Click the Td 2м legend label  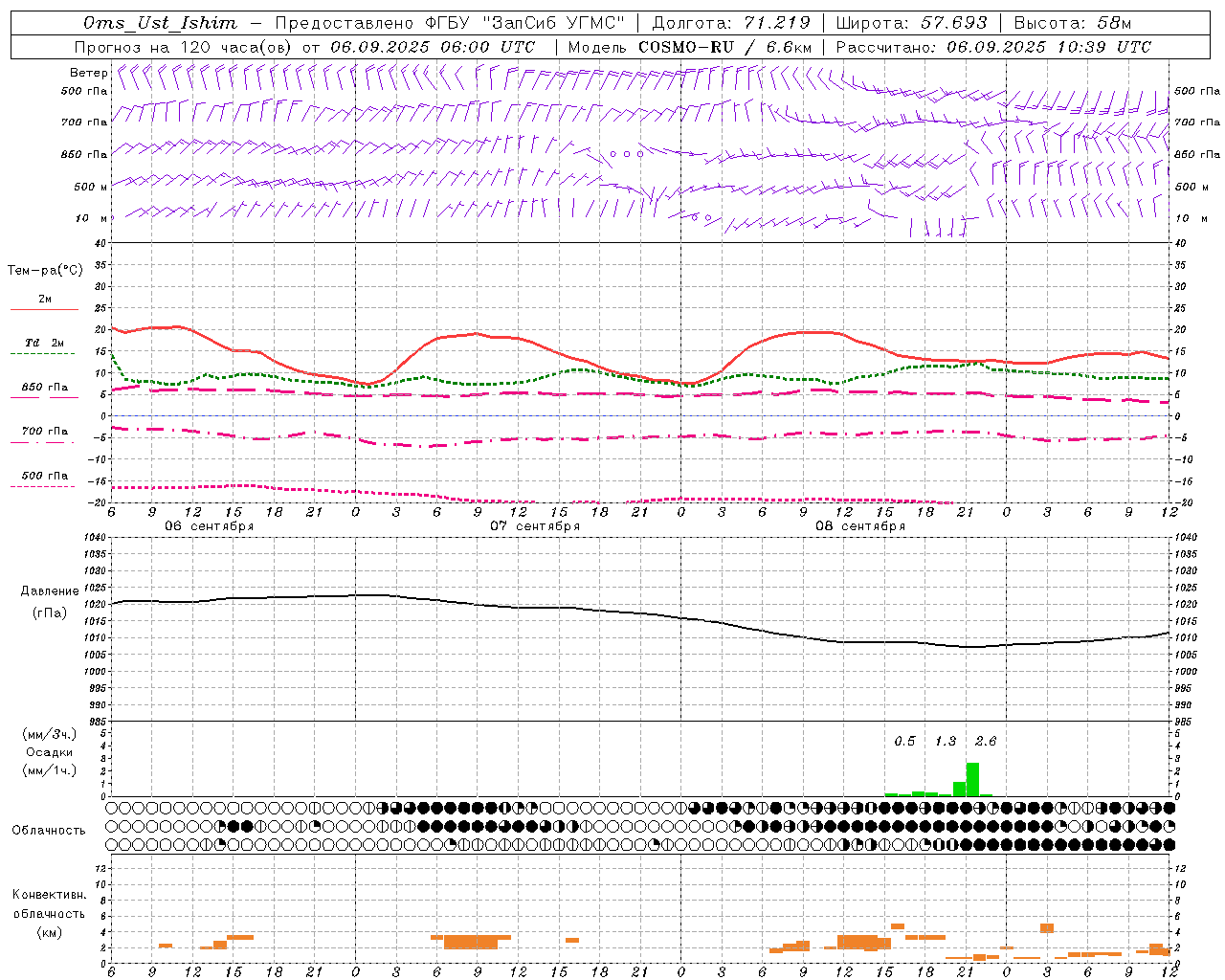(45, 343)
